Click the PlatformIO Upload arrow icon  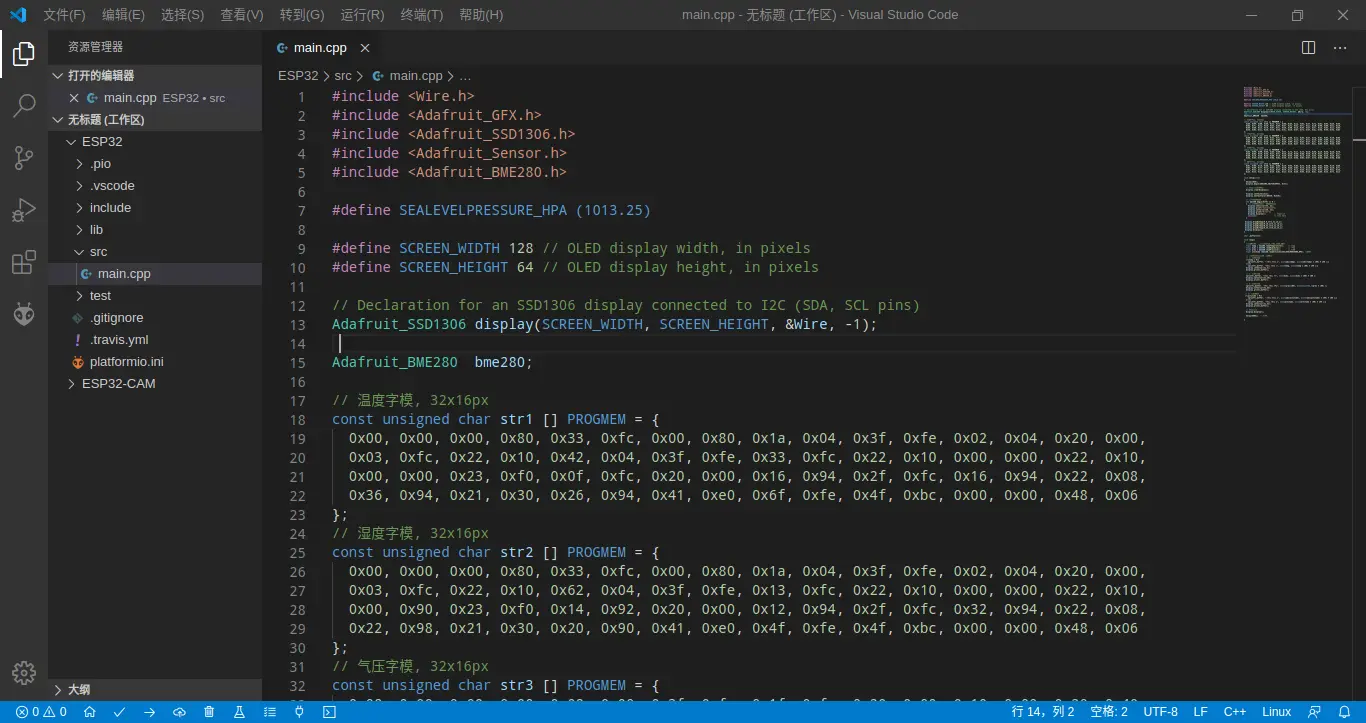pos(150,712)
